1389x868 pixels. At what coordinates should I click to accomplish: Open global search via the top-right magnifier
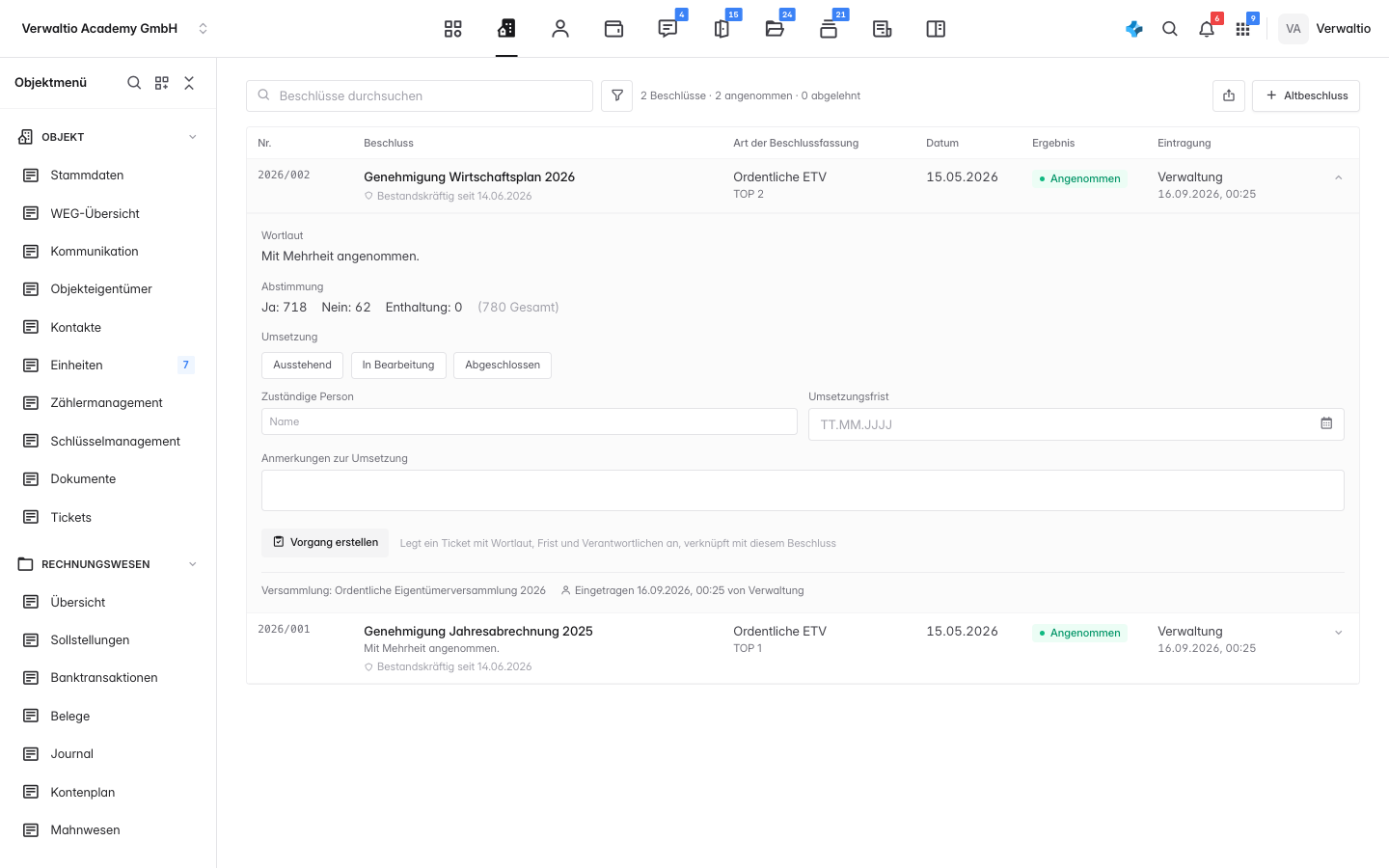coord(1170,29)
